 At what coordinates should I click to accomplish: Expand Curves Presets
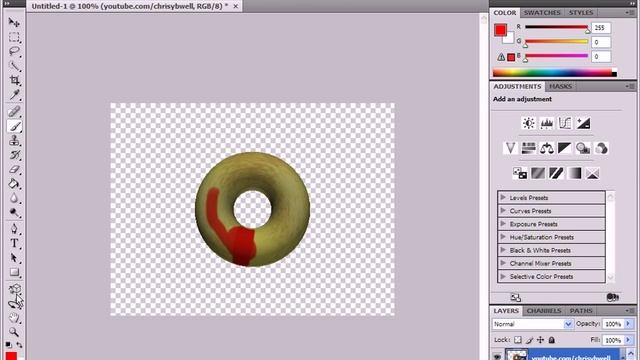pos(503,211)
